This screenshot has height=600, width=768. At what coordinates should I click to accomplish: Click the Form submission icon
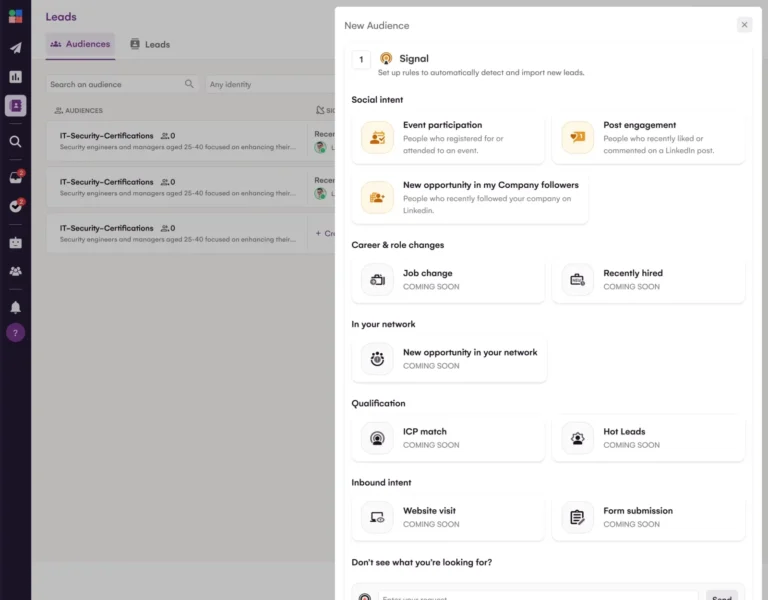tap(577, 517)
